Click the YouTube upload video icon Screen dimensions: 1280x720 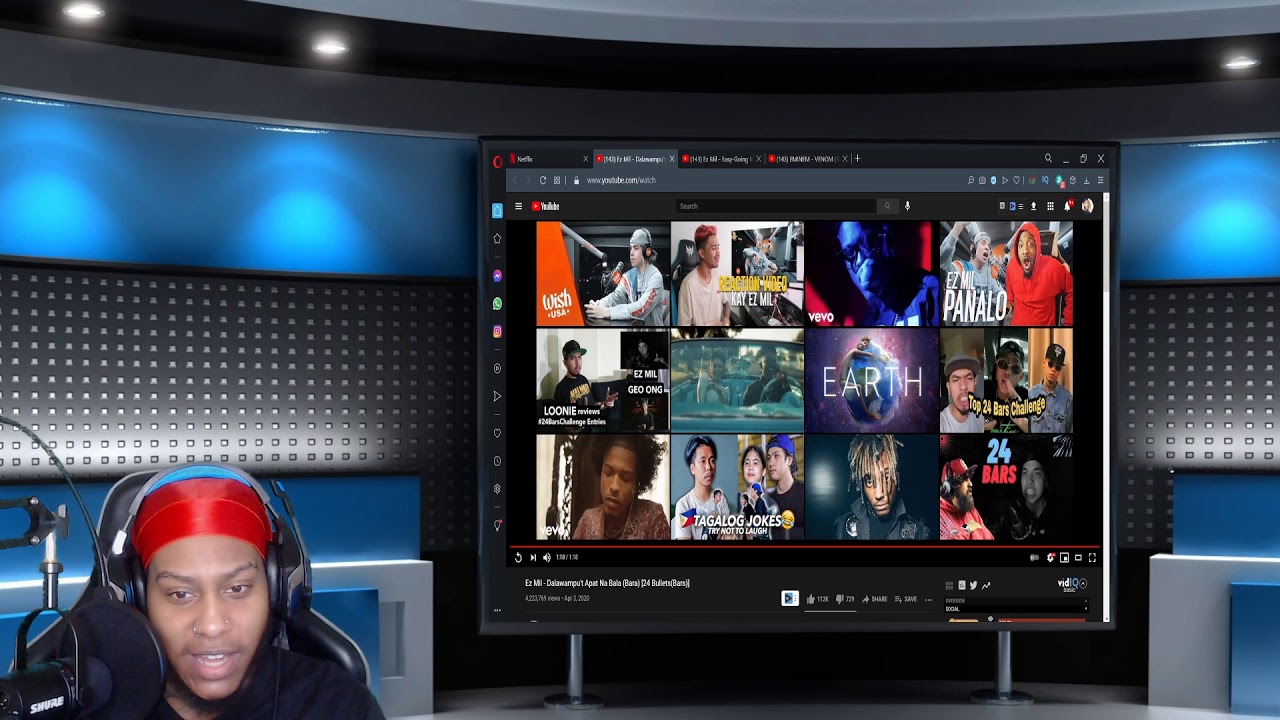click(1033, 206)
